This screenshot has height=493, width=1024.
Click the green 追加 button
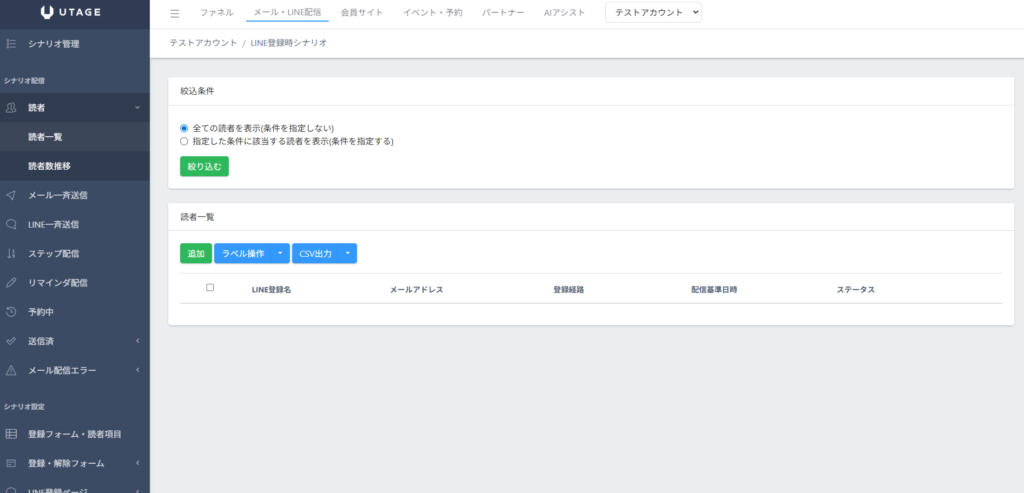pos(195,254)
